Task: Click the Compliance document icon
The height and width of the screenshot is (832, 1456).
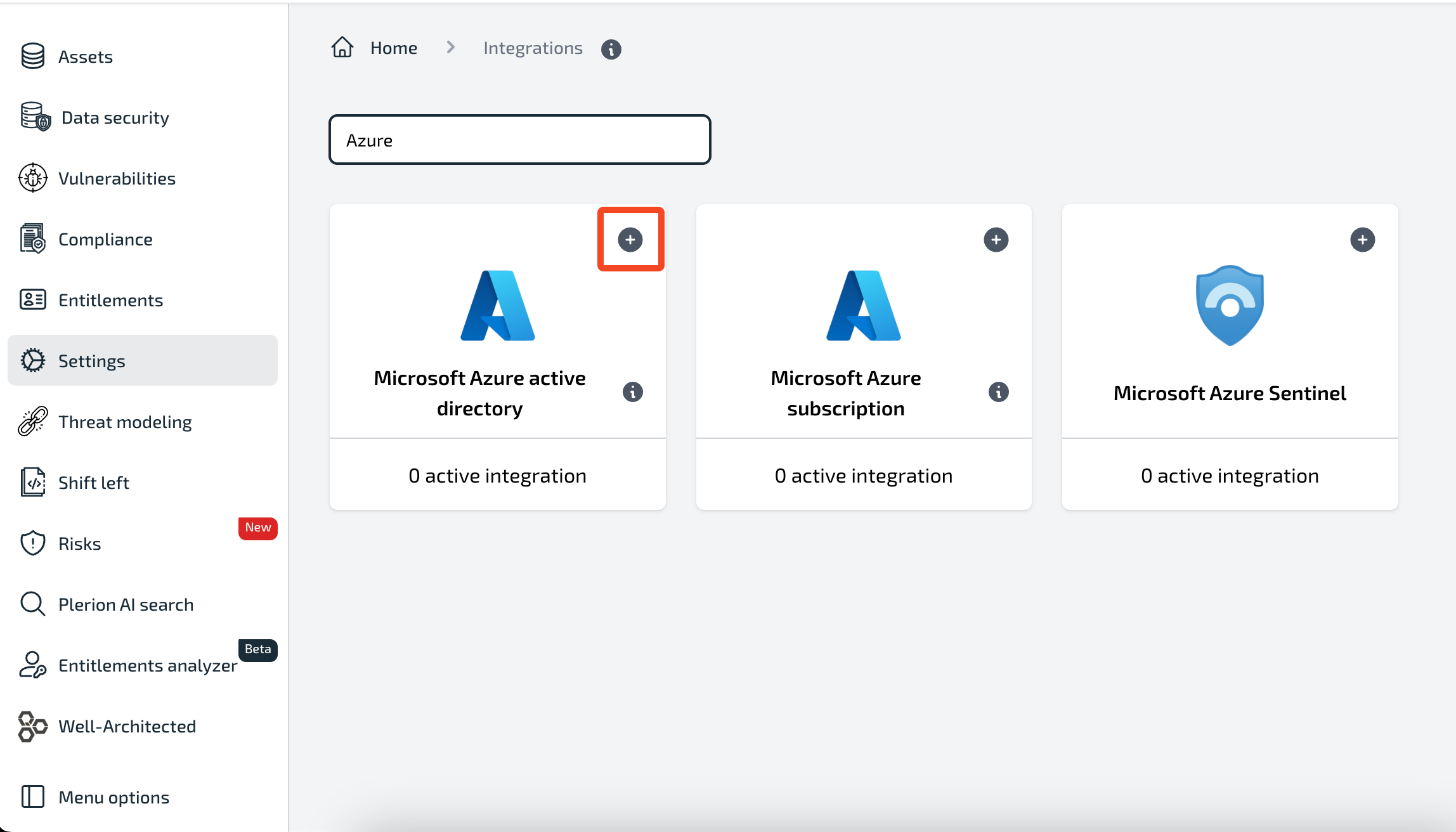Action: coord(33,239)
